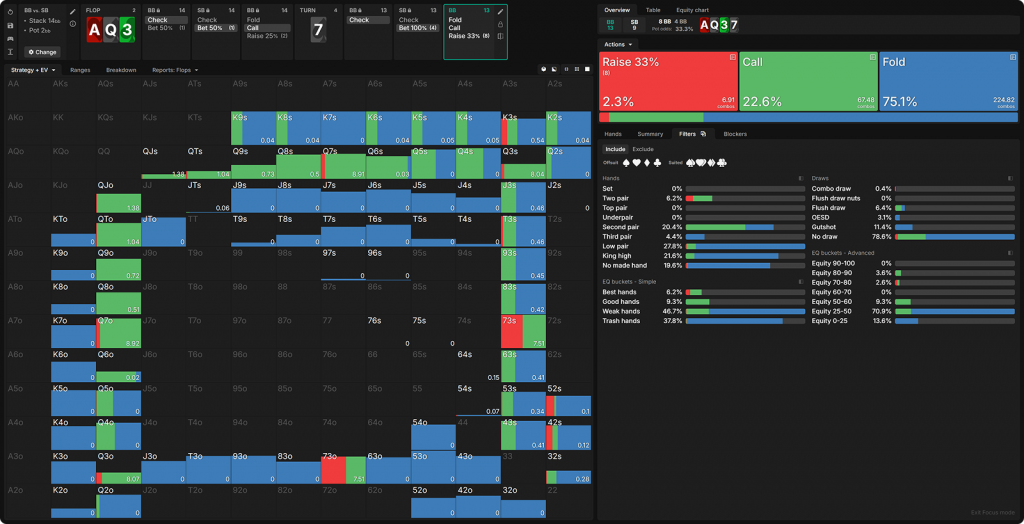Switch to the Equity chart tab
This screenshot has height=524, width=1024.
(x=693, y=9)
